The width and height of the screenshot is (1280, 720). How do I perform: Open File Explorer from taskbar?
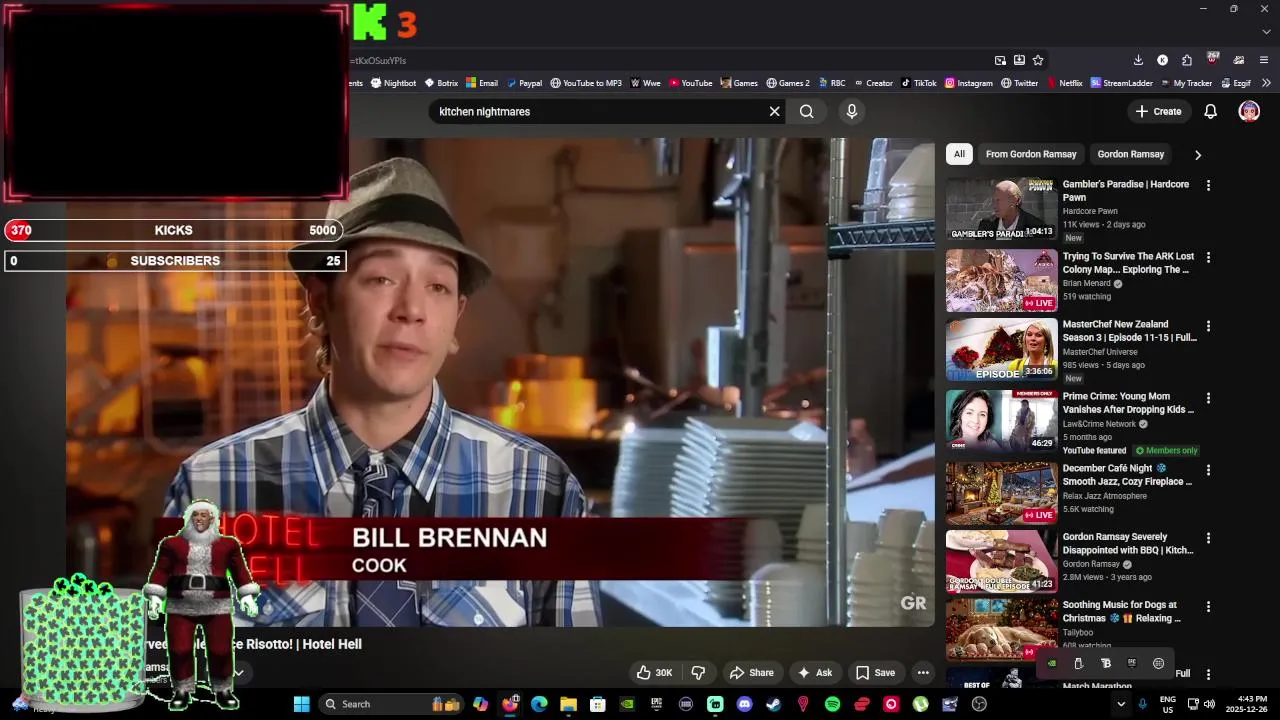(x=568, y=704)
